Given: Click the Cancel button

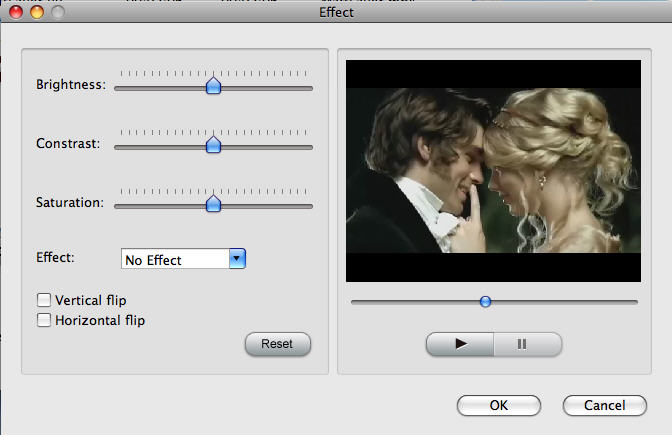Looking at the screenshot, I should [605, 405].
